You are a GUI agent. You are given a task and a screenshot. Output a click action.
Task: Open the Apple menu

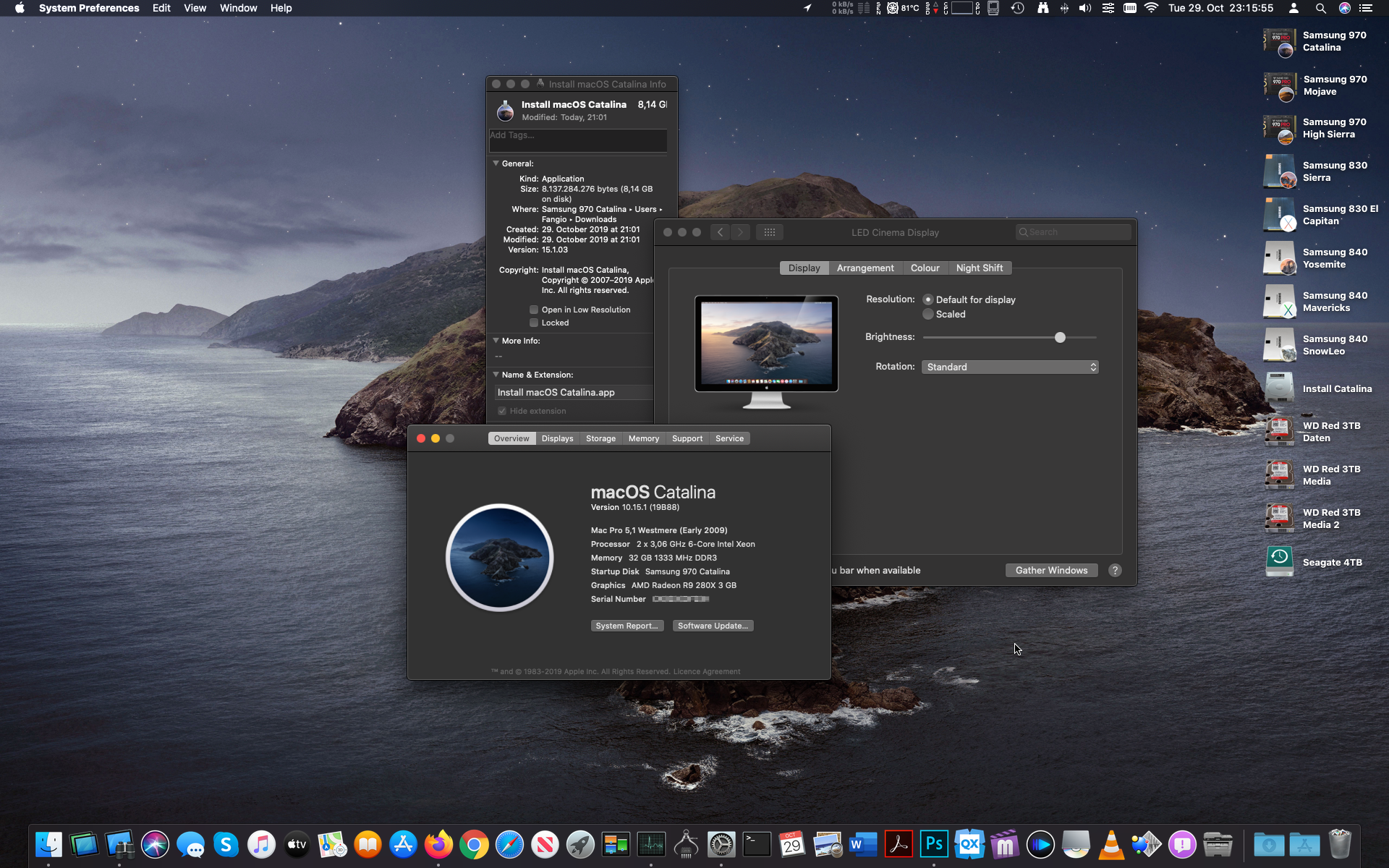coord(20,8)
